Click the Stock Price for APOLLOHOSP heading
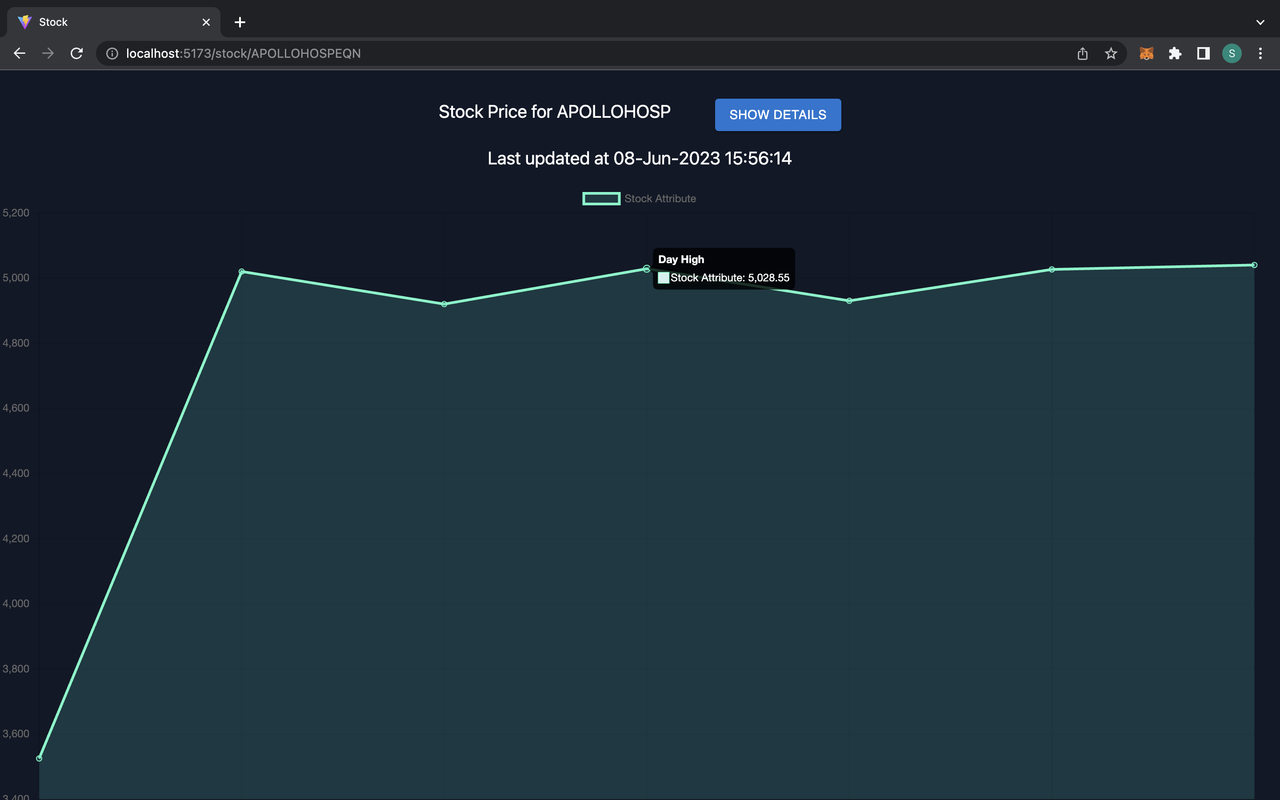Image resolution: width=1280 pixels, height=800 pixels. 555,112
